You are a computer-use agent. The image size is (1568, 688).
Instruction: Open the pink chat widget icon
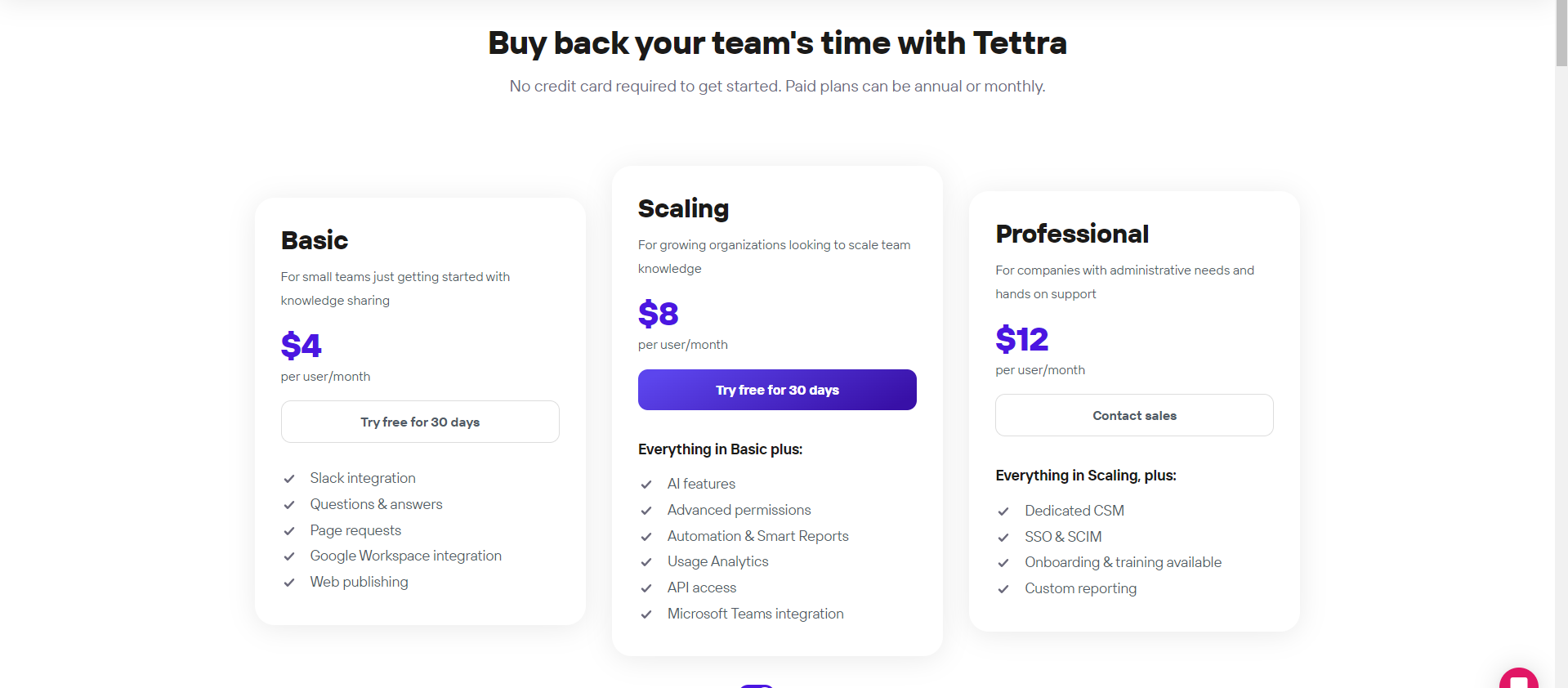(x=1518, y=679)
